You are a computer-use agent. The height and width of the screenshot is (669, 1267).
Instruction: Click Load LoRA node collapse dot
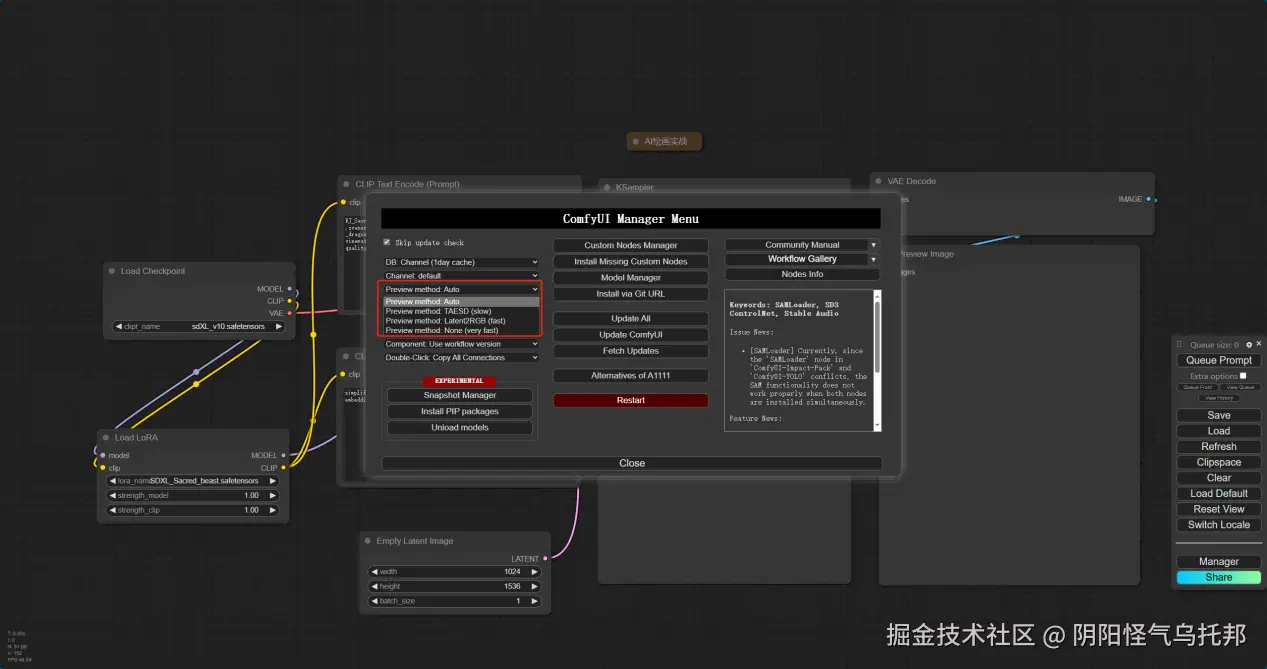pyautogui.click(x=105, y=437)
